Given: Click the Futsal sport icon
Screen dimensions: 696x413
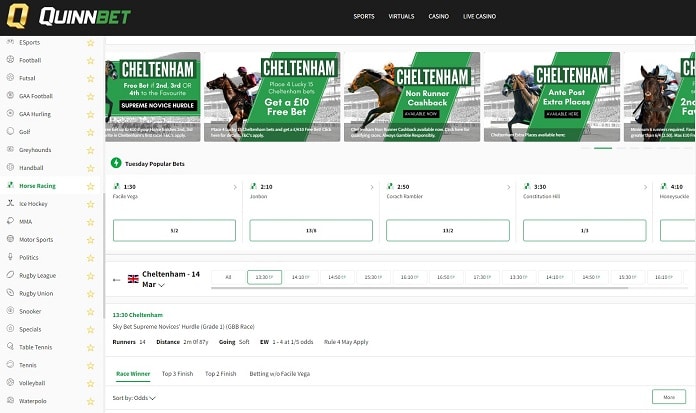Looking at the screenshot, I should 10,77.
